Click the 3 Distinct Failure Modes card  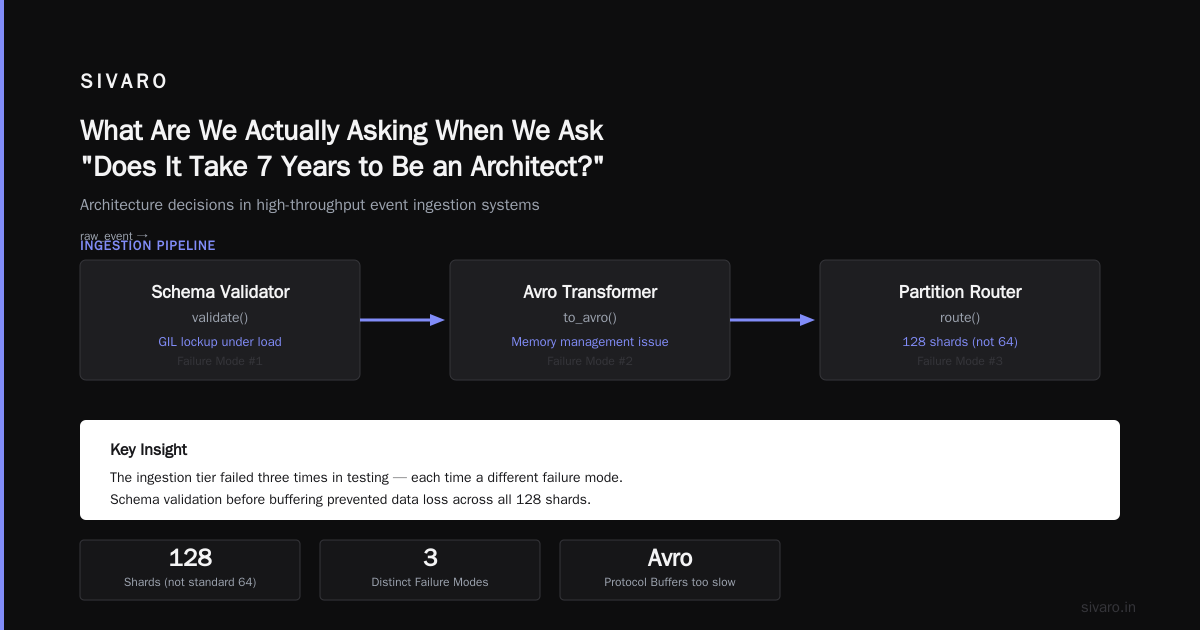430,570
